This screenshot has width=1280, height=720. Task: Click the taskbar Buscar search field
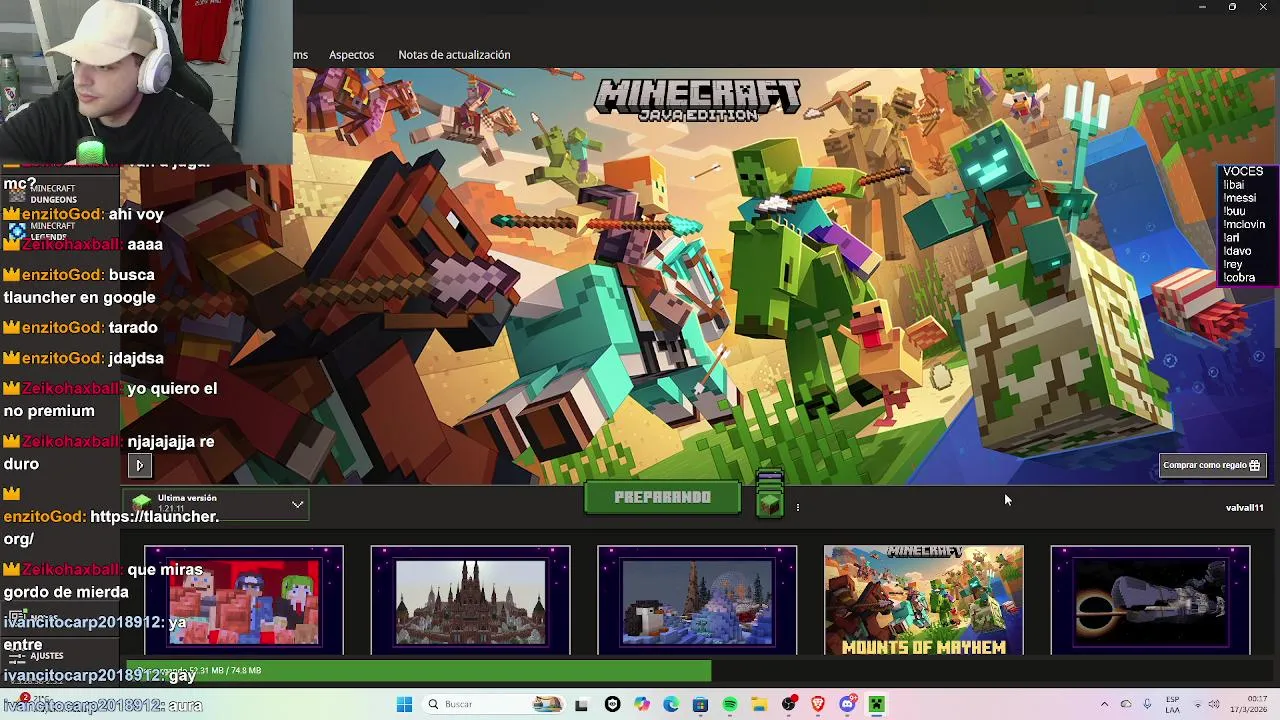point(492,704)
